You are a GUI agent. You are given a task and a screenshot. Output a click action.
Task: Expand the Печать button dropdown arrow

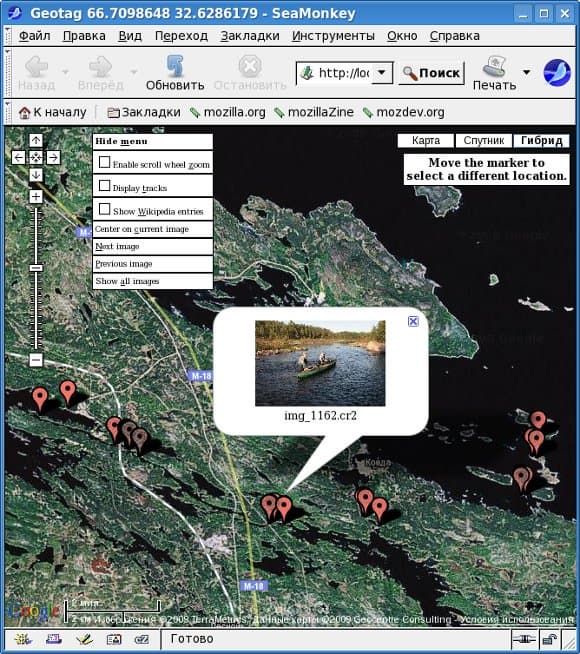click(x=527, y=72)
